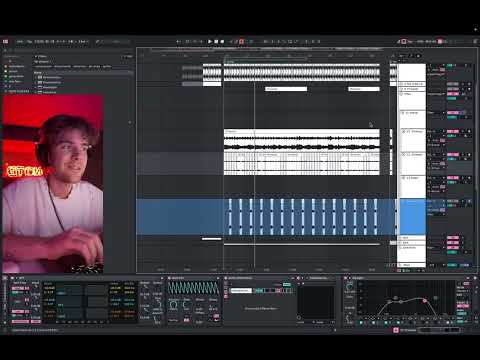Select the first Phrases clip in arranger
The image size is (480, 360).
click(x=286, y=89)
